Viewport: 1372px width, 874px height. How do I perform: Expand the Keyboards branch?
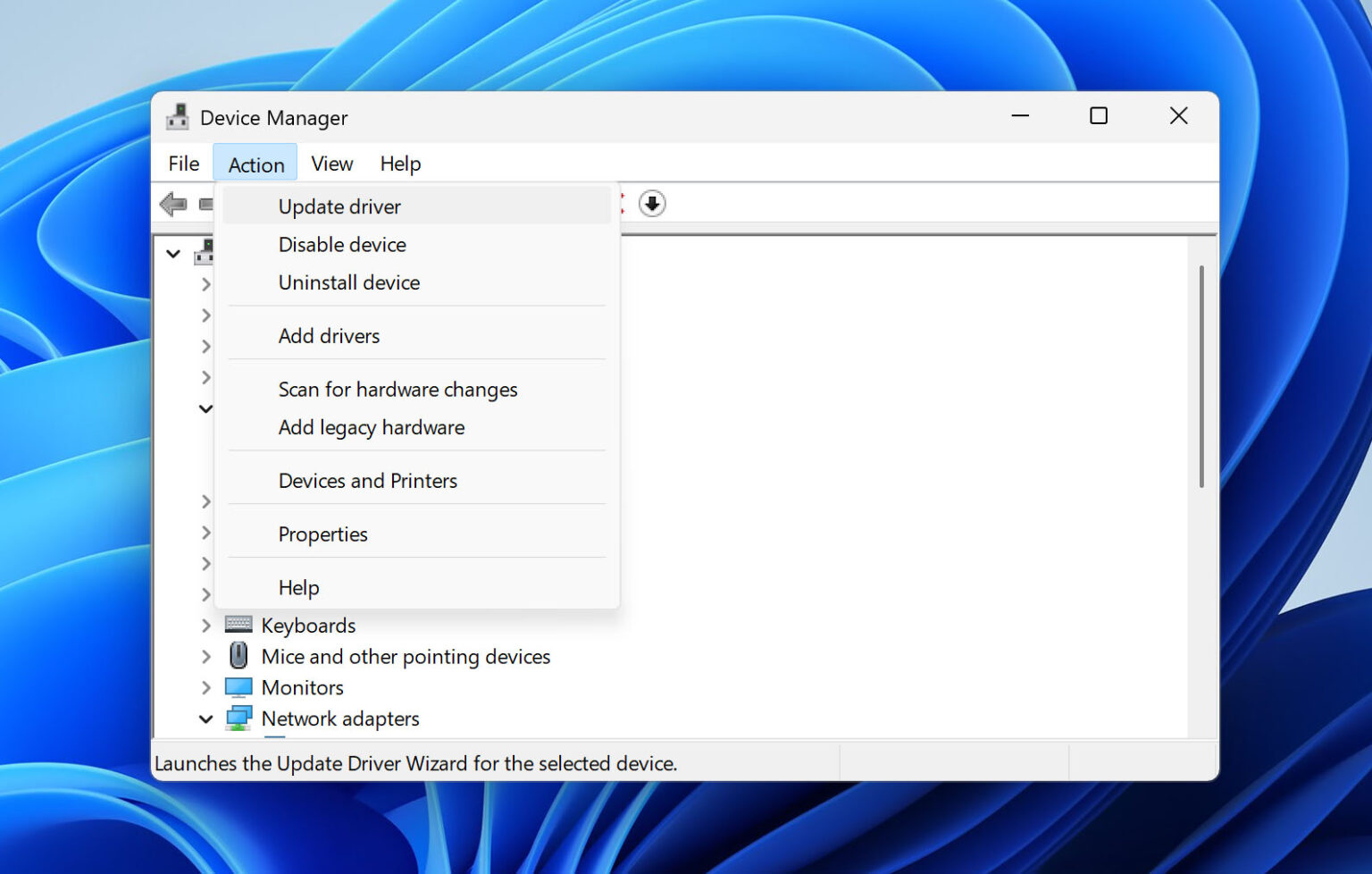tap(206, 625)
